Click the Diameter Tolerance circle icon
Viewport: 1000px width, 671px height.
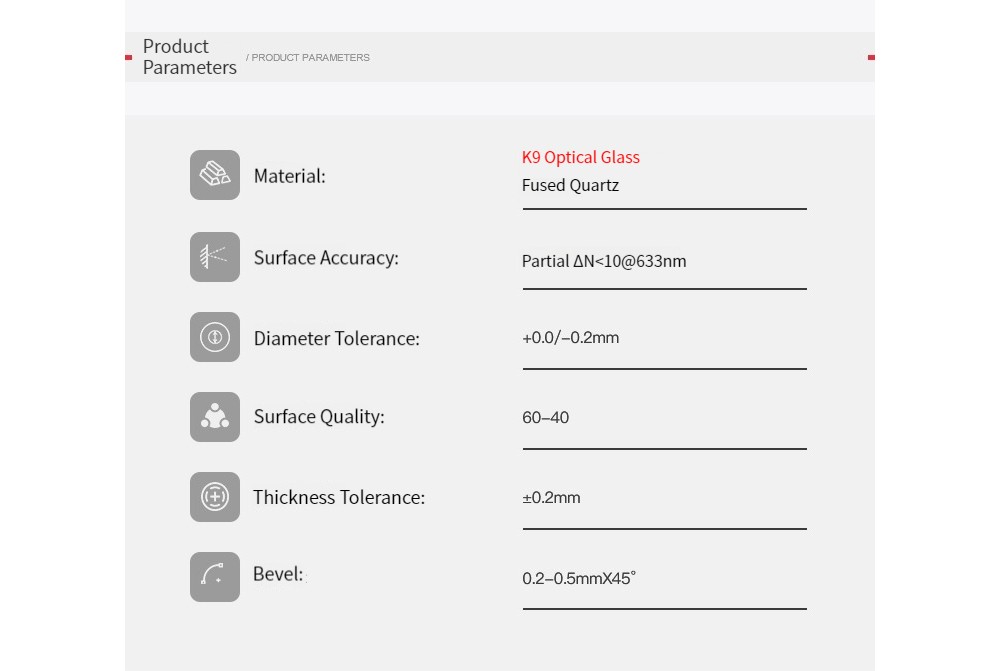coord(215,337)
